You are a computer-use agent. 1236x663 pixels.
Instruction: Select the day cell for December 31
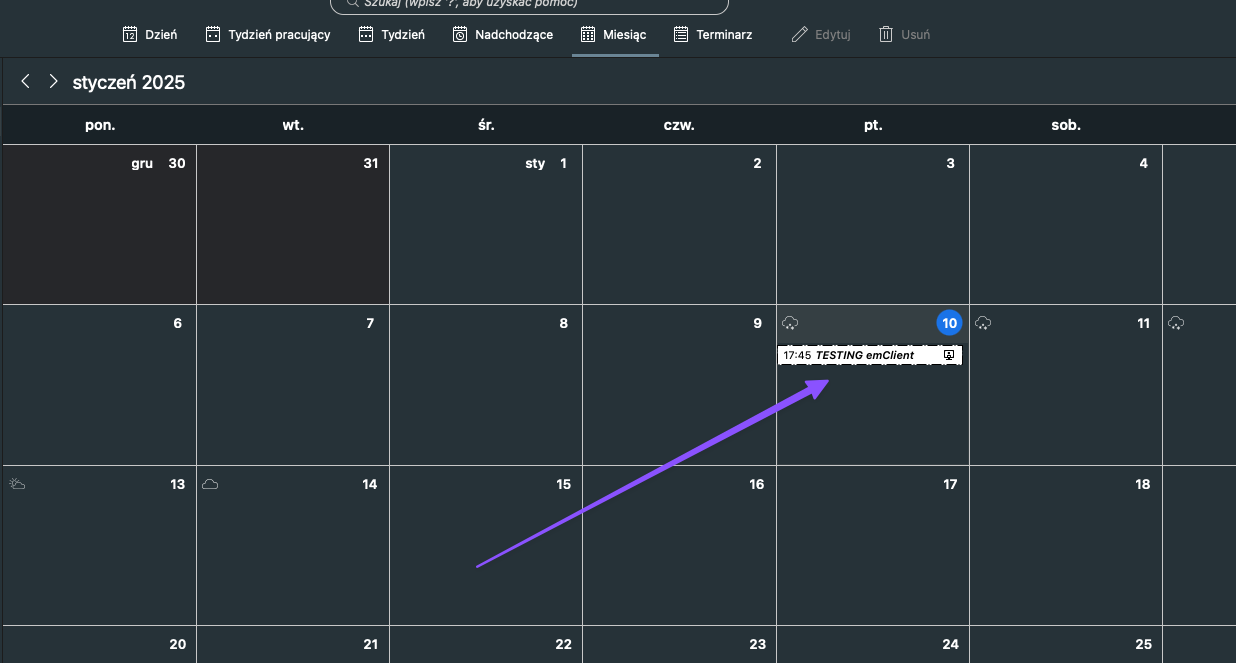point(293,225)
